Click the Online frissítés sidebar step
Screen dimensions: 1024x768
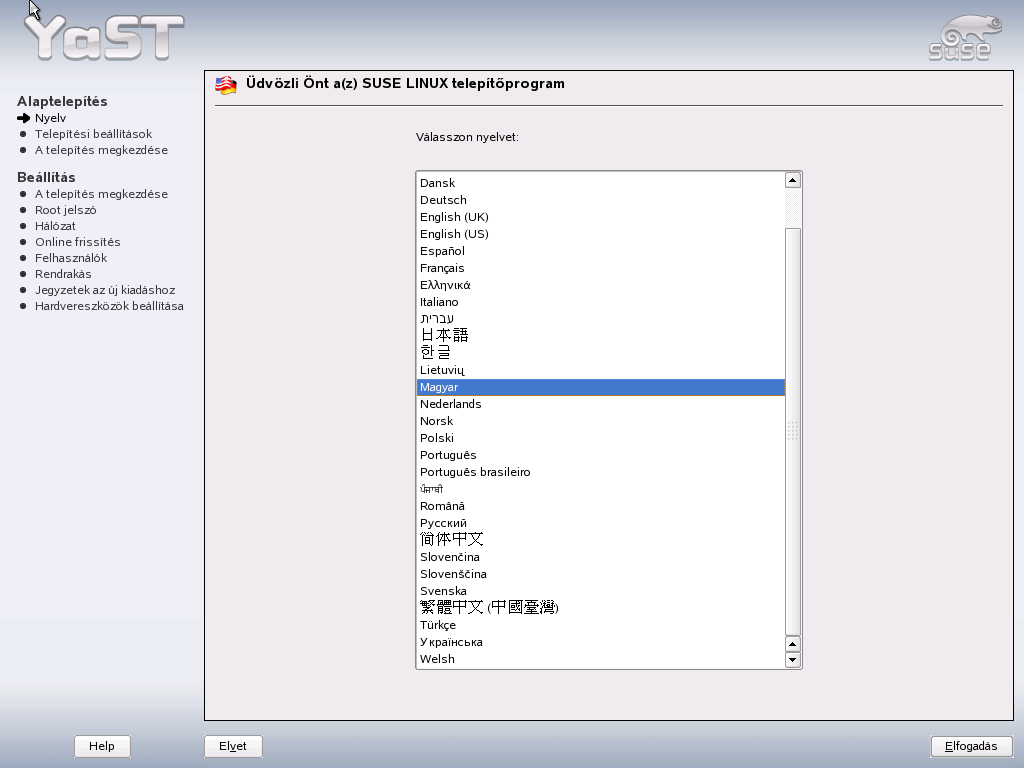tap(78, 242)
